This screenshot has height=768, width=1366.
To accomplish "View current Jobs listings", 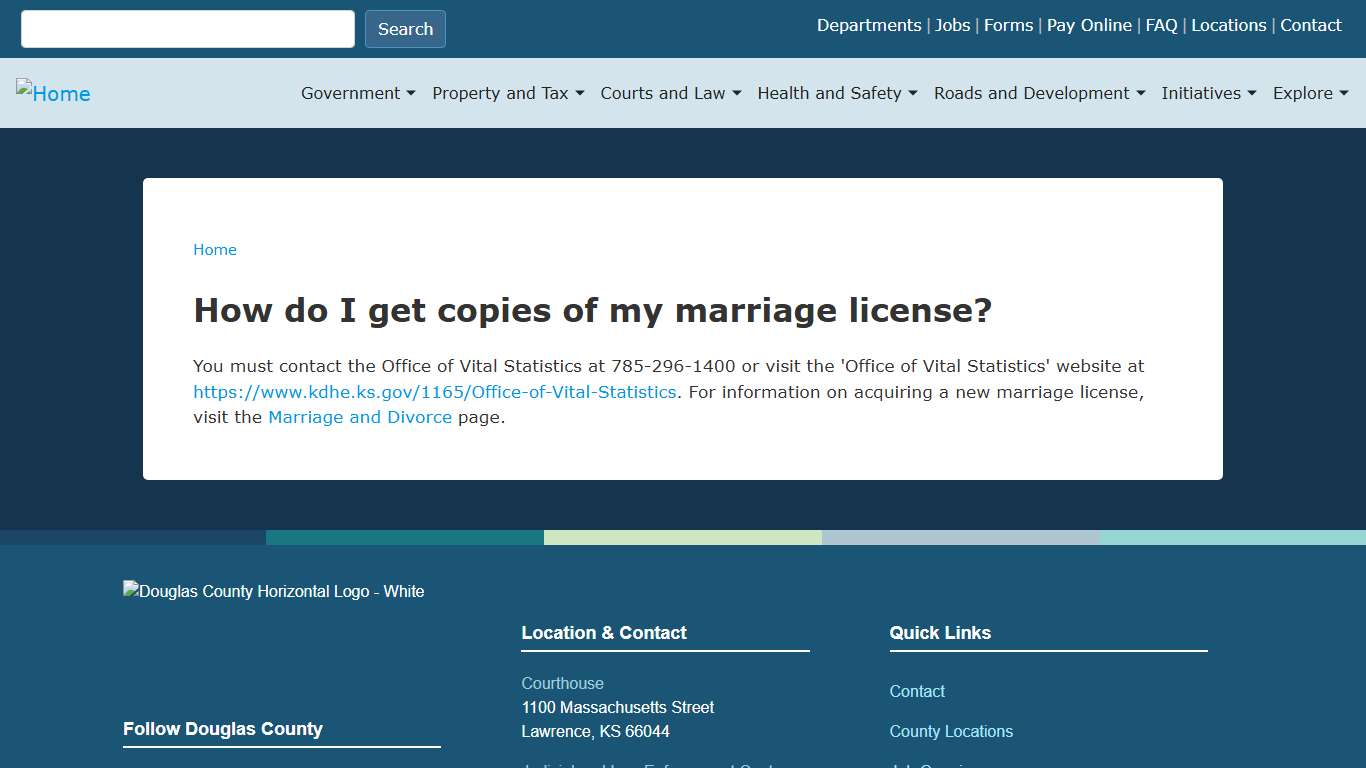I will (952, 25).
